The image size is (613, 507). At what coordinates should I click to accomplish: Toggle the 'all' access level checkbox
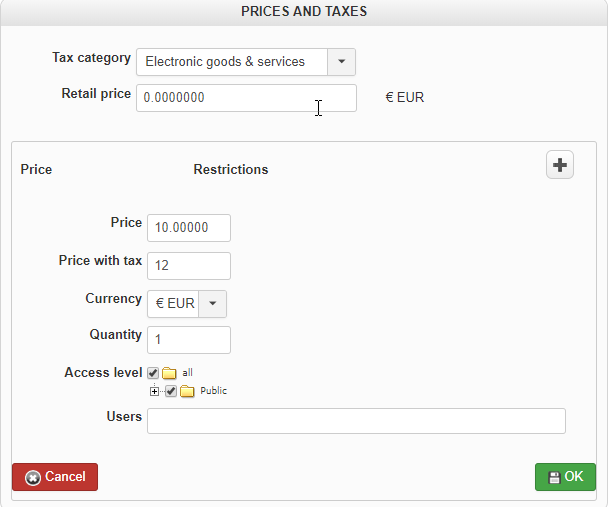coord(153,373)
